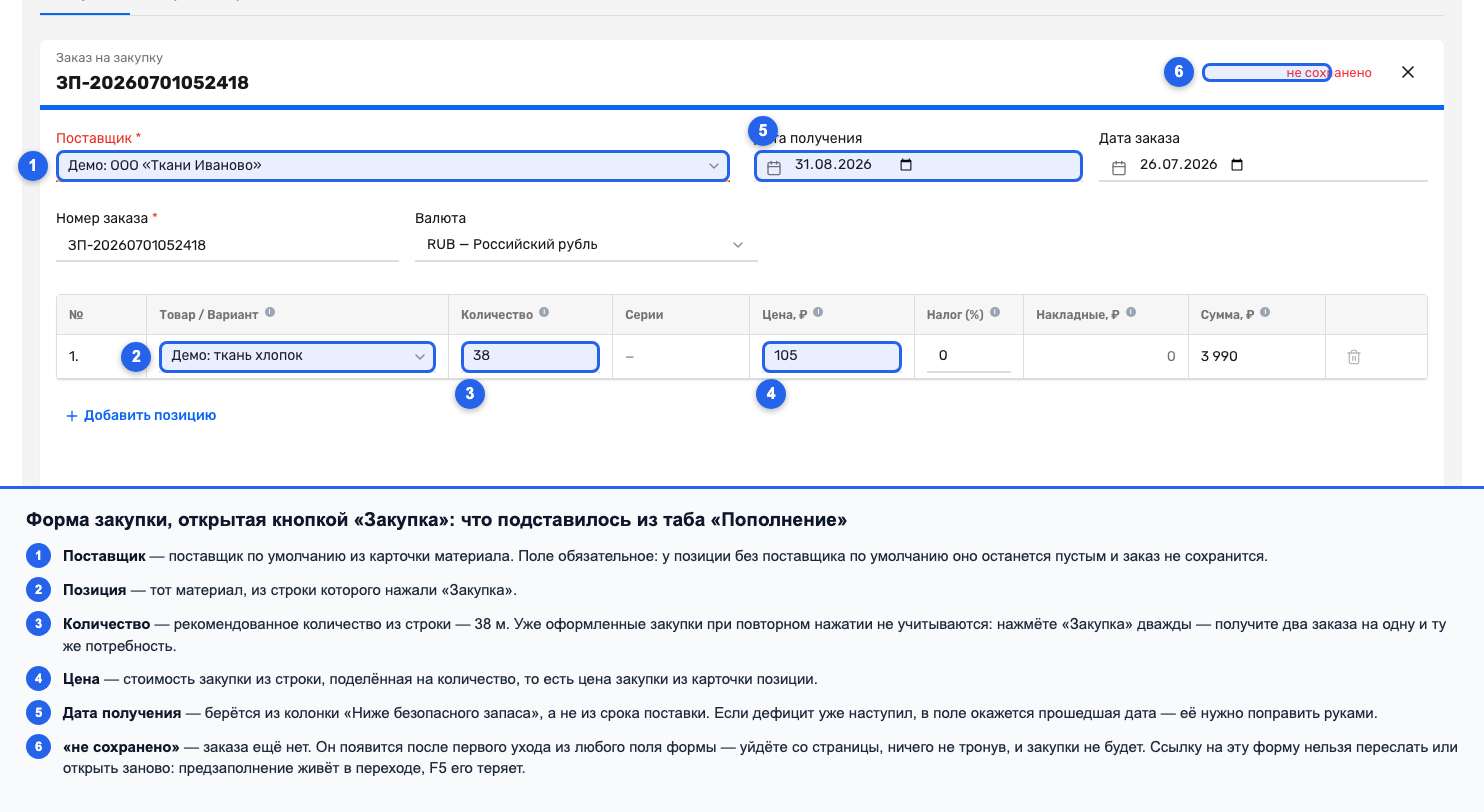Click the Количество field with 38
The image size is (1484, 812).
[x=530, y=356]
